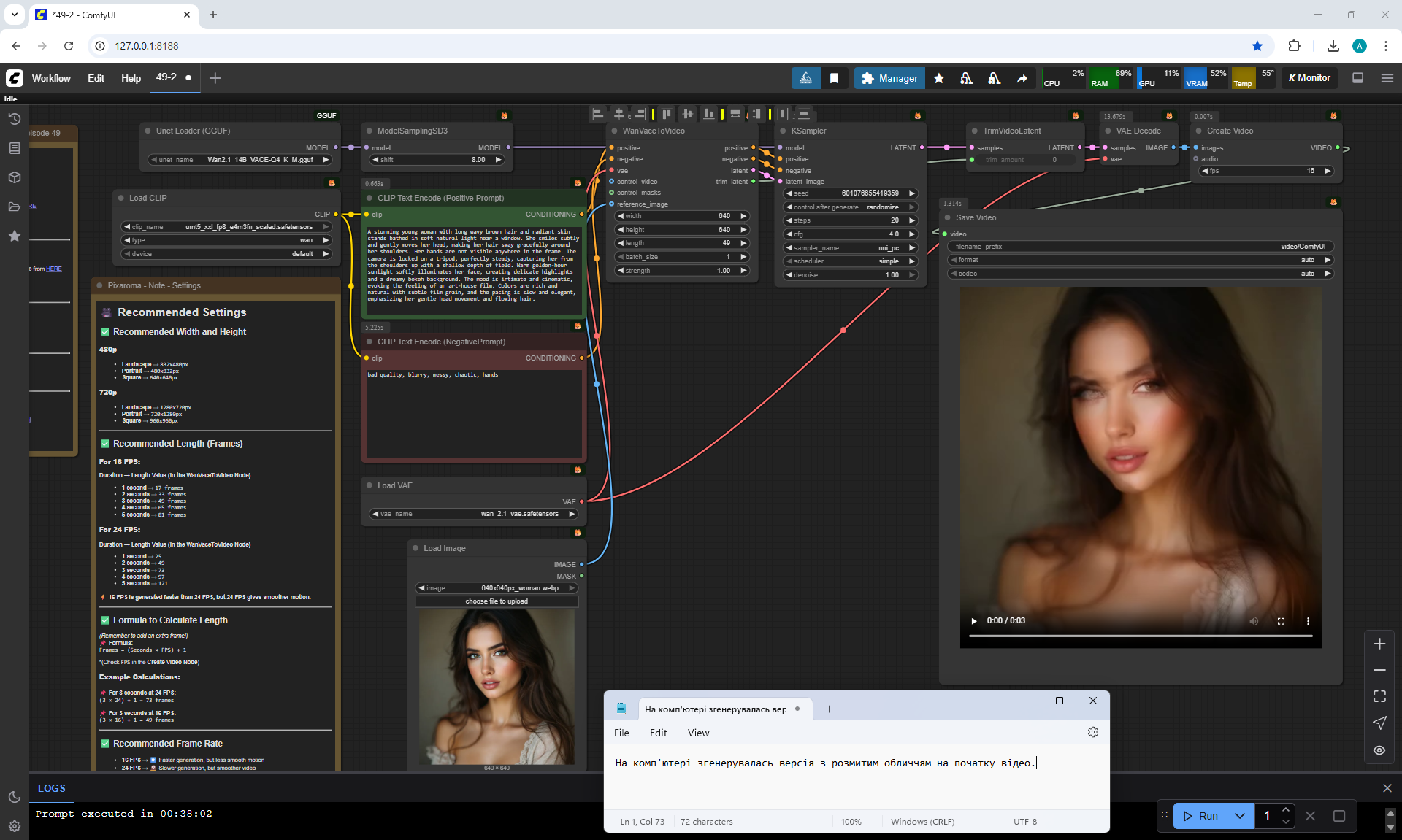Click the favorites star icon in the top toolbar
The width and height of the screenshot is (1402, 840).
coord(939,78)
